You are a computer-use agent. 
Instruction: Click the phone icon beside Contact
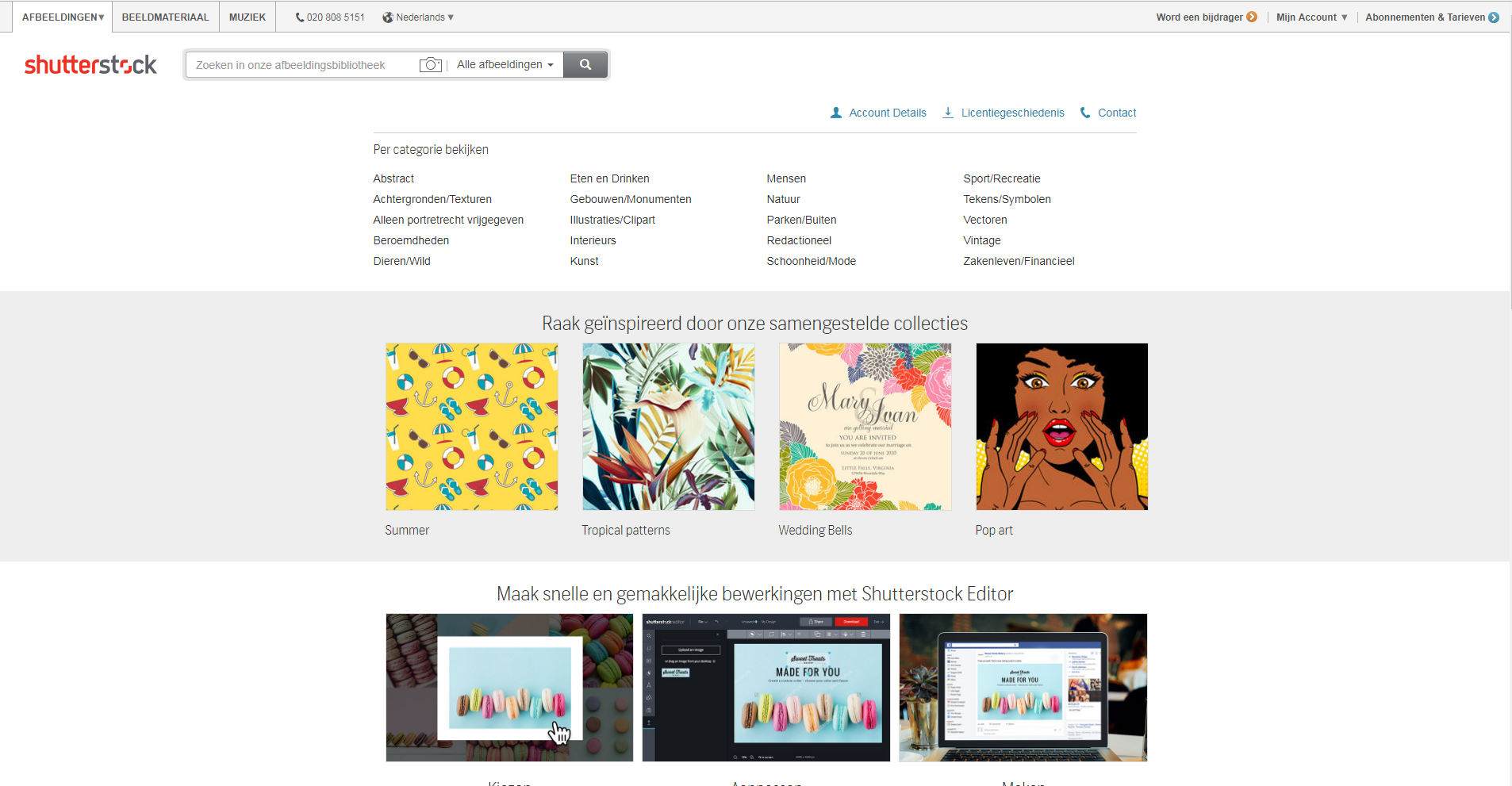[x=1084, y=113]
